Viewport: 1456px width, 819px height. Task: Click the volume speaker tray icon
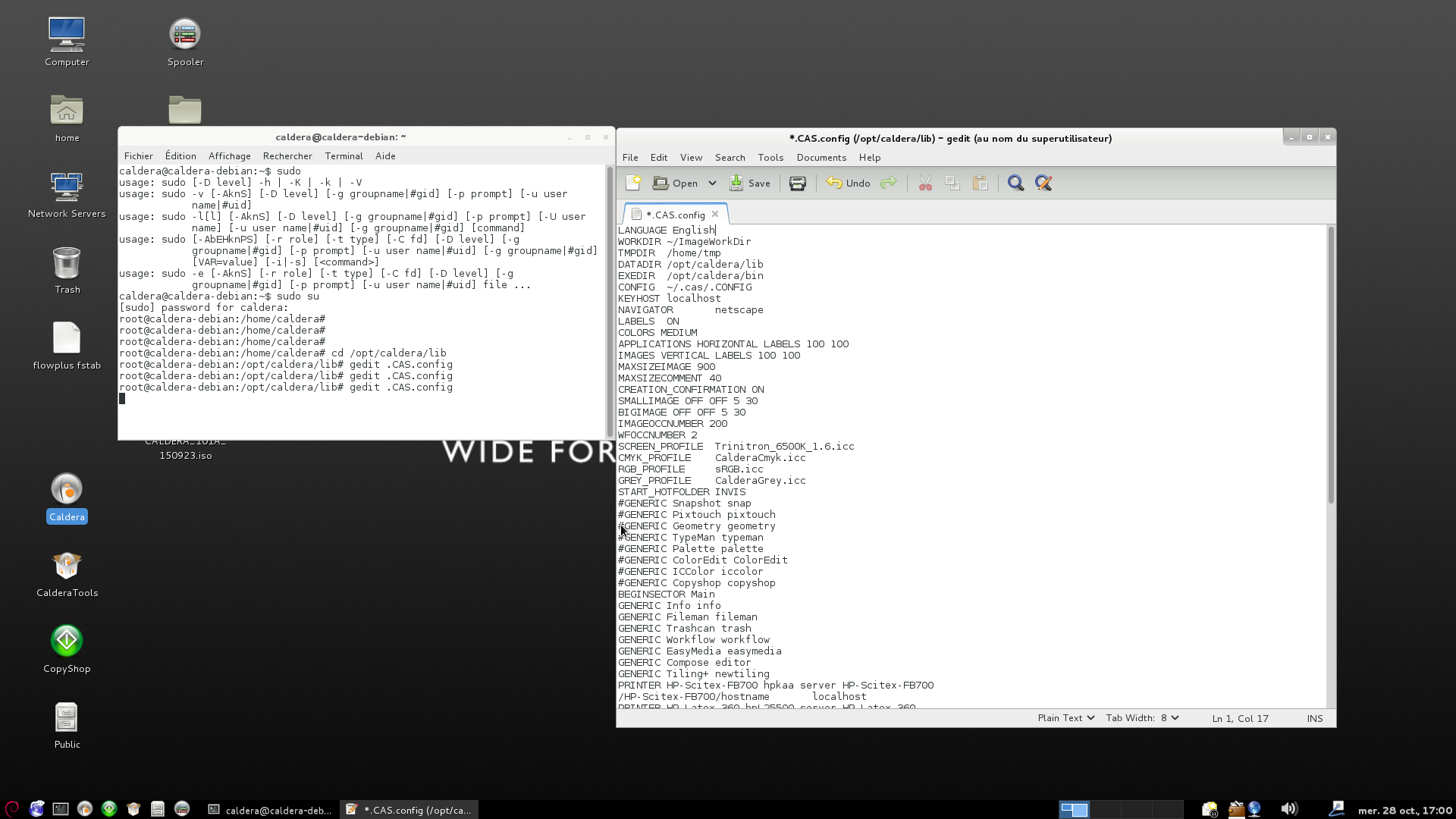(1288, 809)
